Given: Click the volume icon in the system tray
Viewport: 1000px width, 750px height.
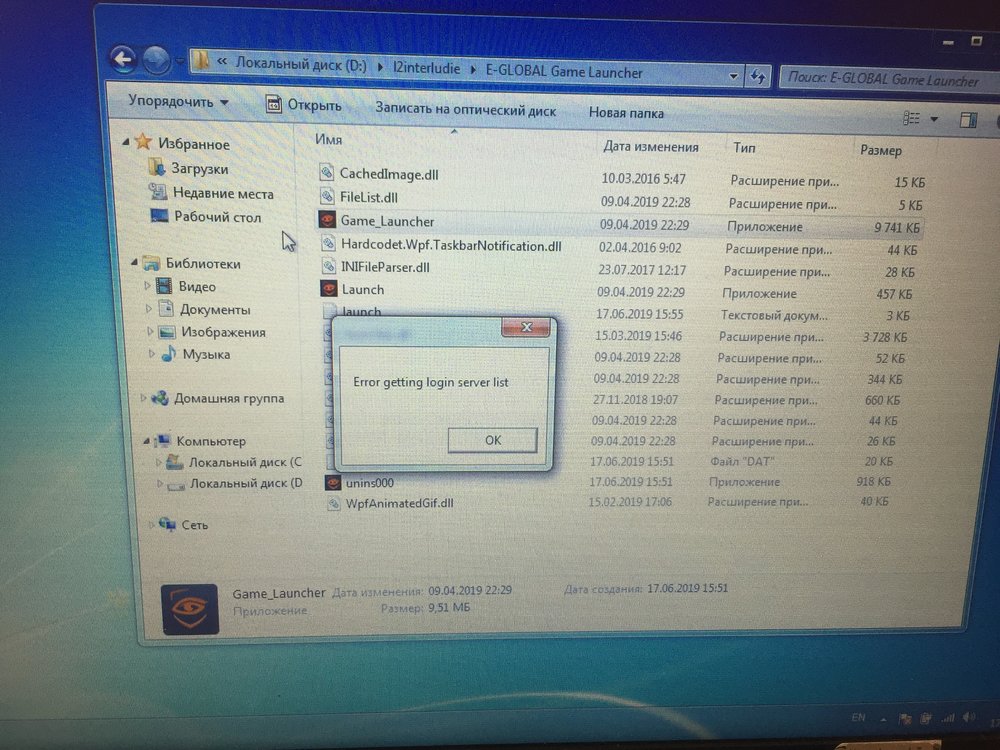Looking at the screenshot, I should click(966, 717).
